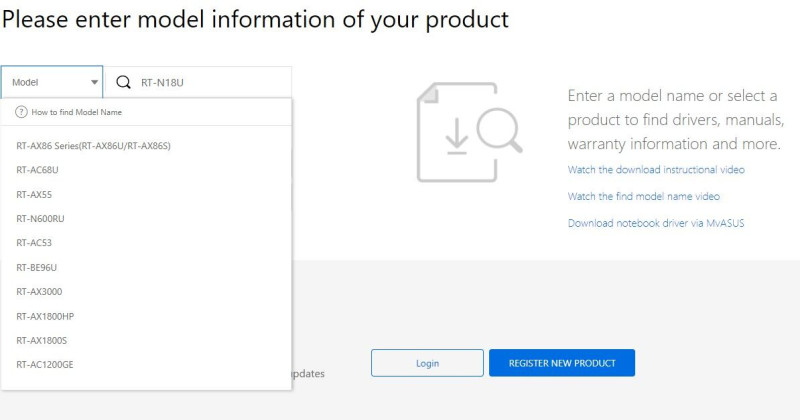Select RT-AC53 from the list
The image size is (800, 420).
[34, 243]
